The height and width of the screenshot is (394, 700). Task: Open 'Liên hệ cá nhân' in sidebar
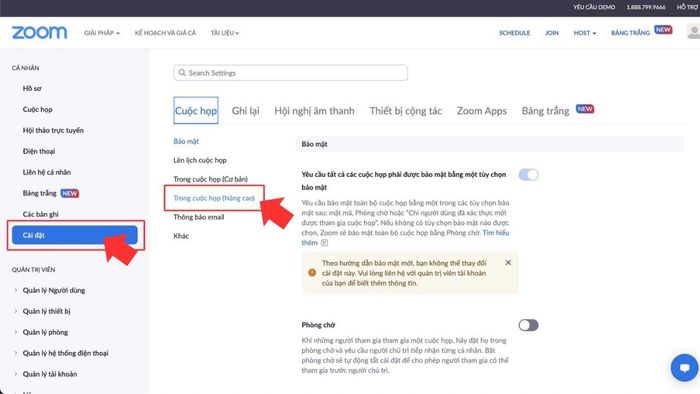click(x=47, y=172)
